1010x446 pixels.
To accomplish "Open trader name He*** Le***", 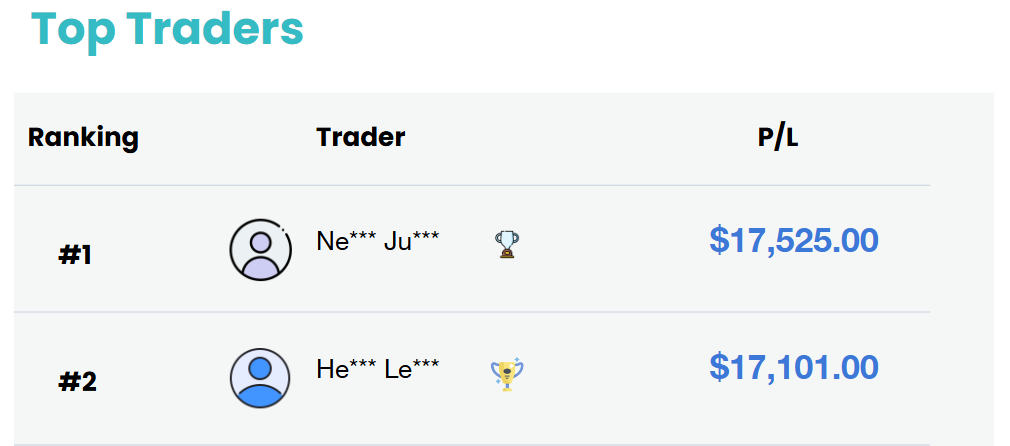I will 378,369.
